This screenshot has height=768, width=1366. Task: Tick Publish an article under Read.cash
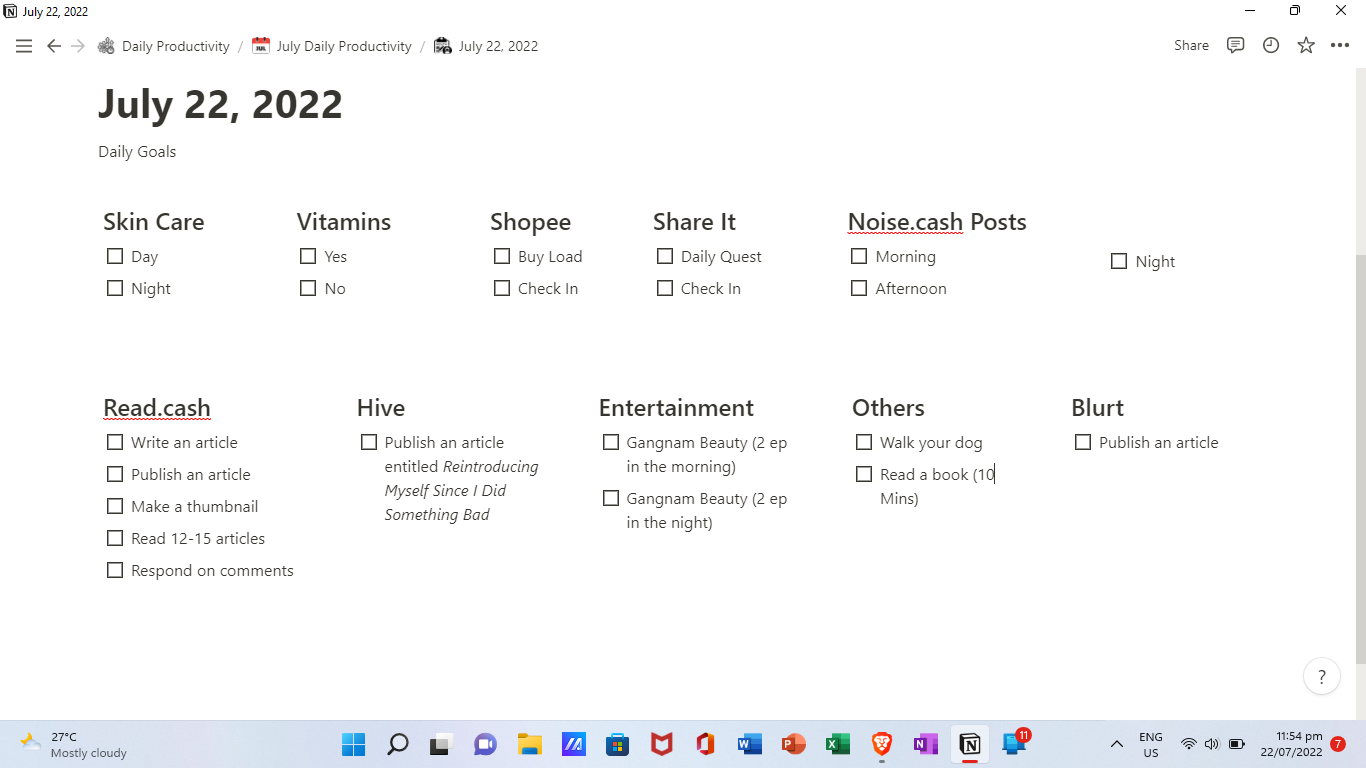[115, 474]
